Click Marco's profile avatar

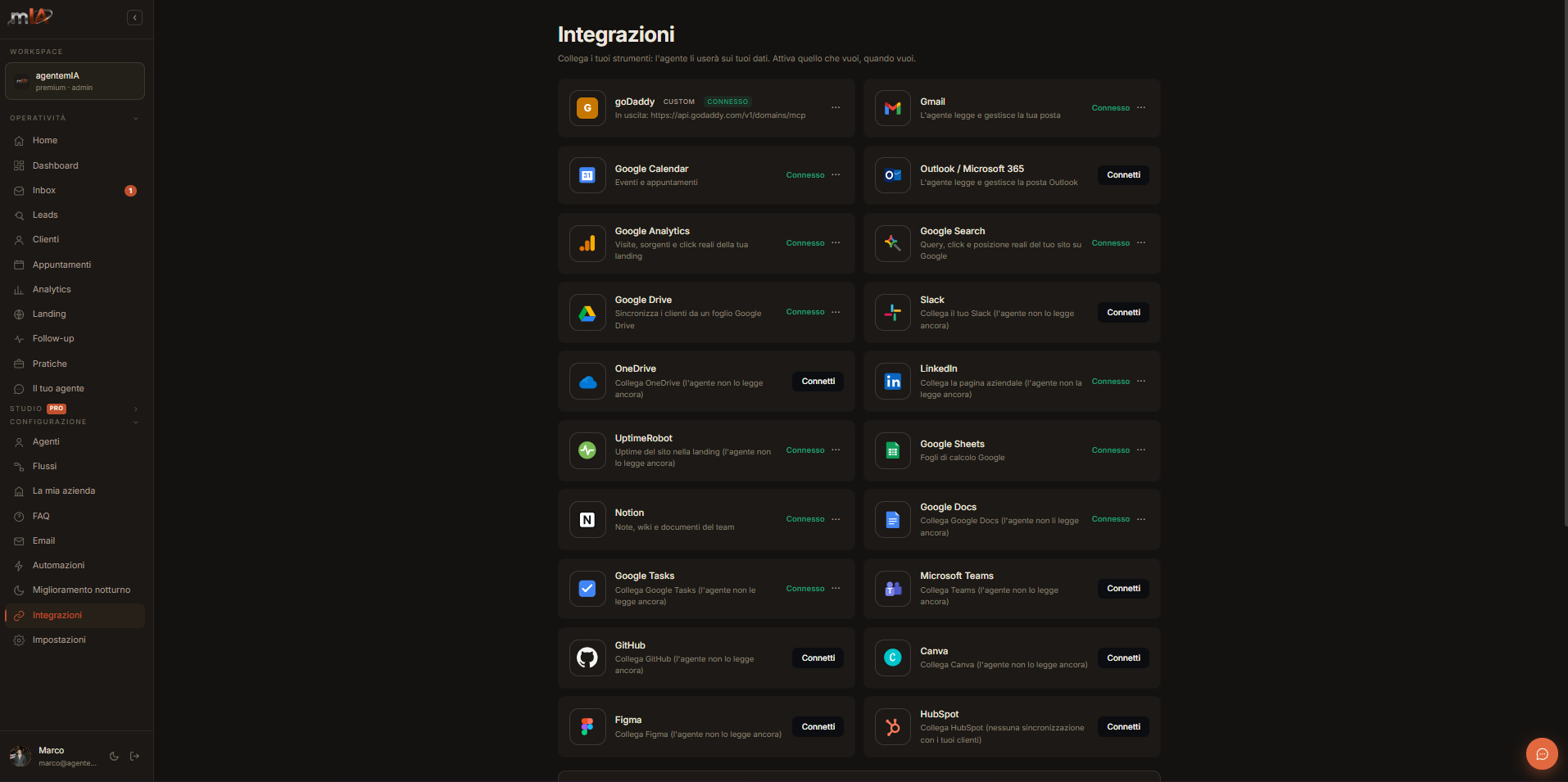[x=20, y=757]
